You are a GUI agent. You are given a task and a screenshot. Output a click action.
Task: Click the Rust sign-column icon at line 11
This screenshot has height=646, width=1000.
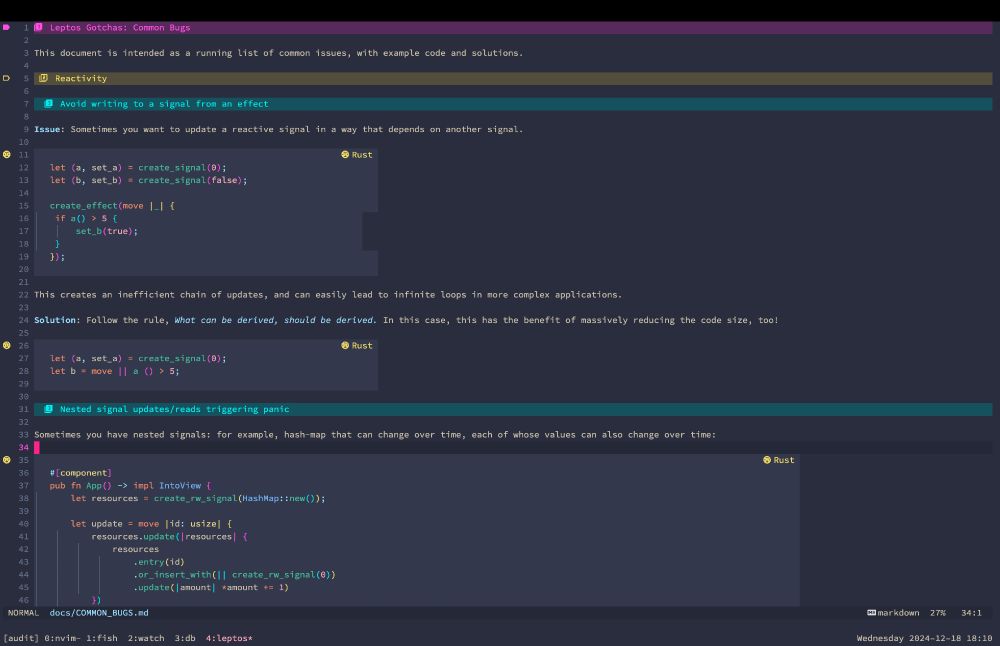point(7,155)
